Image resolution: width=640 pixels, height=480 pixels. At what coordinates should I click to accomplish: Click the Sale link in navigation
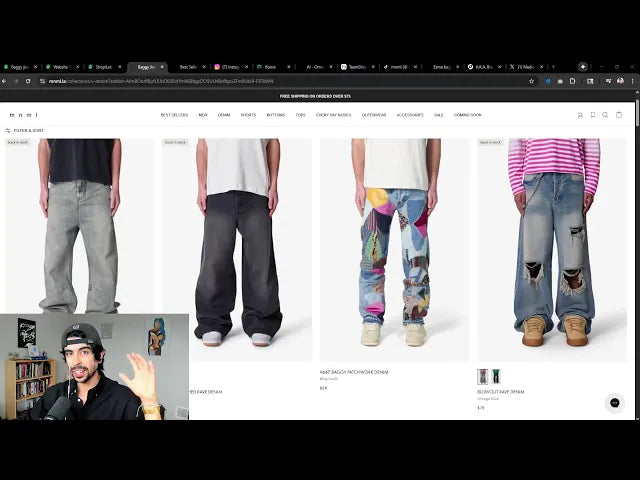click(438, 115)
